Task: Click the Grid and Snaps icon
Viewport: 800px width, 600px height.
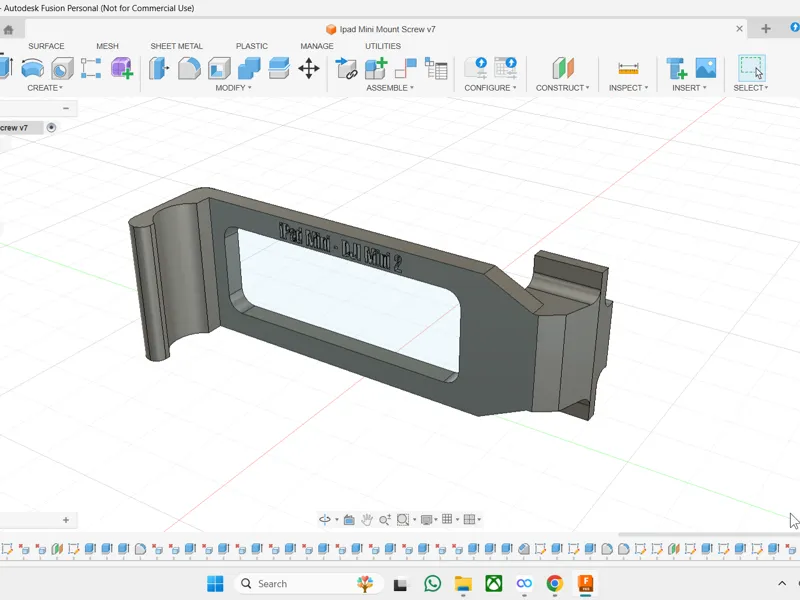Action: 447,519
